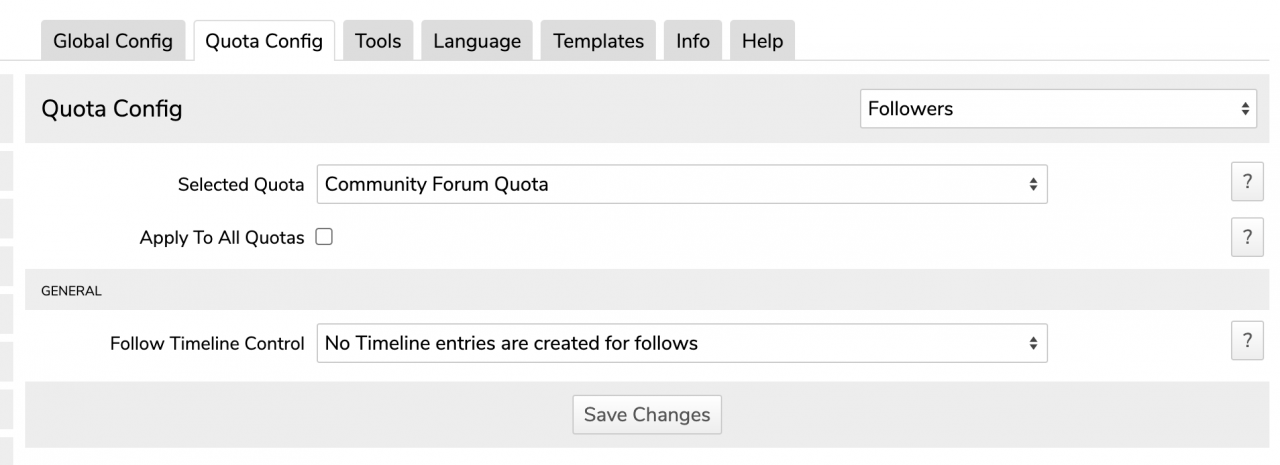Click the Follow Timeline Control label
This screenshot has width=1280, height=465.
pyautogui.click(x=207, y=343)
